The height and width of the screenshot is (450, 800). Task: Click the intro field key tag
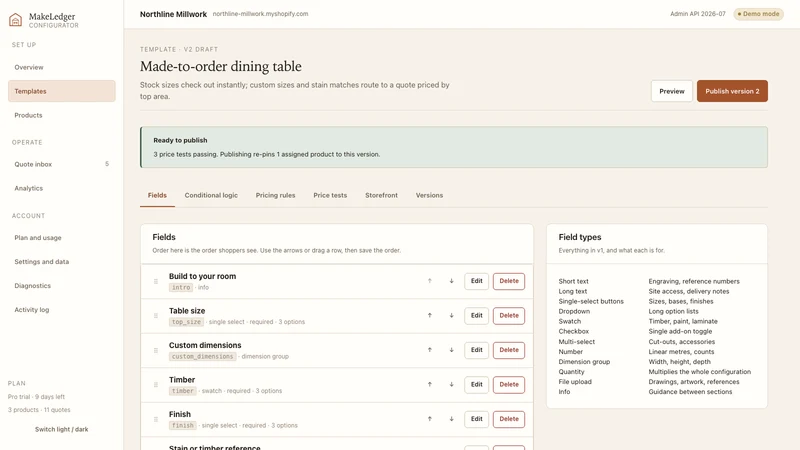[181, 288]
